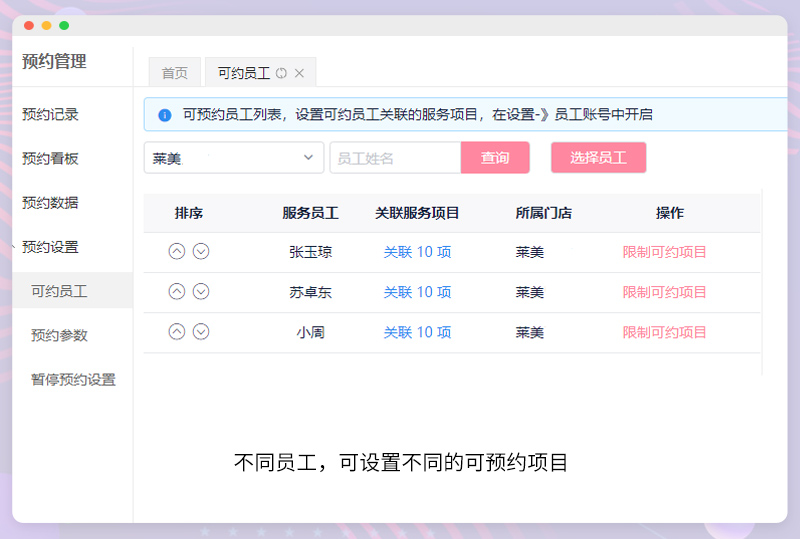The image size is (800, 539).
Task: Move 苏卓东 up in sort order
Action: tap(177, 291)
